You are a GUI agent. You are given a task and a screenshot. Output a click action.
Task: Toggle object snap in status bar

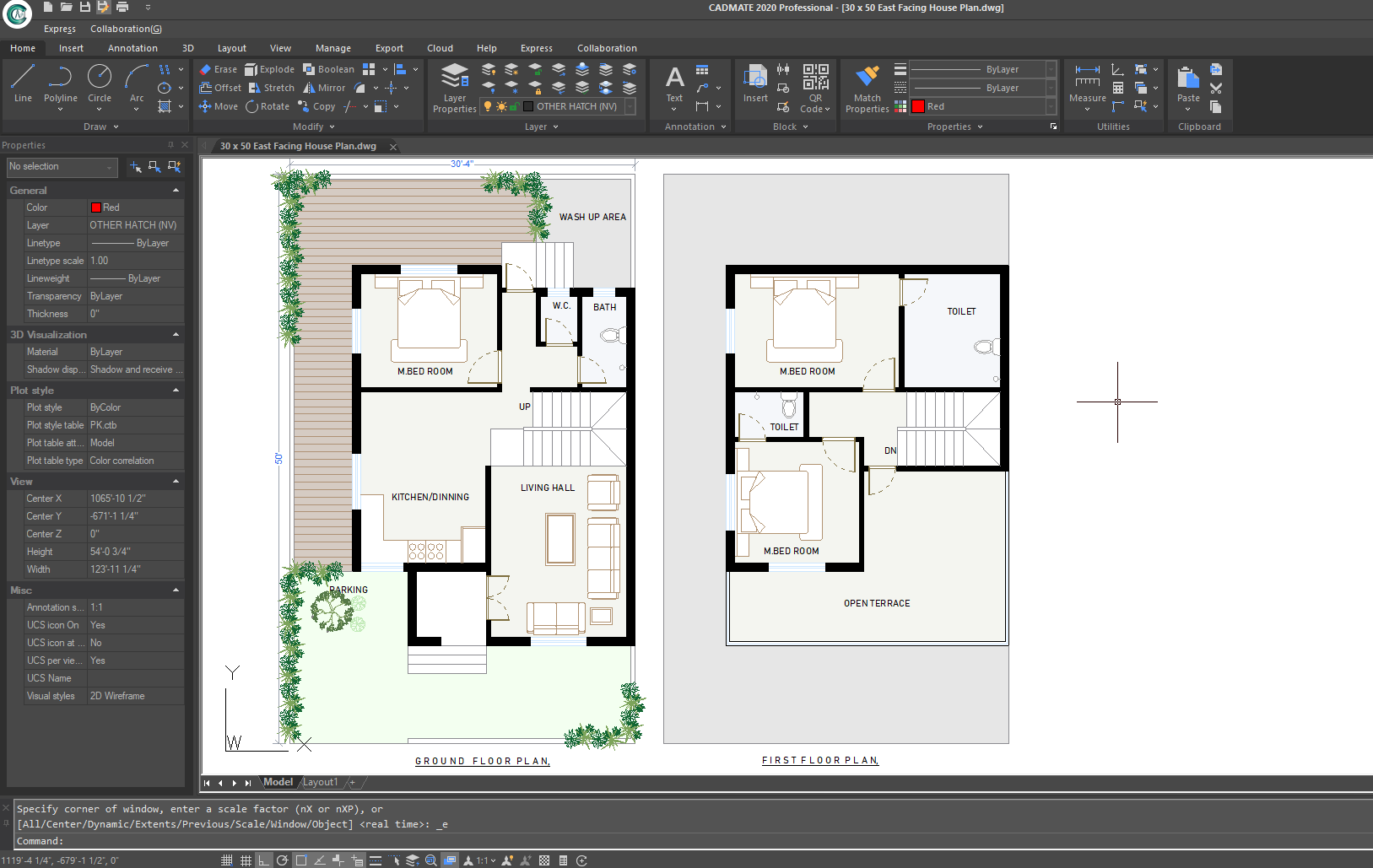coord(301,860)
